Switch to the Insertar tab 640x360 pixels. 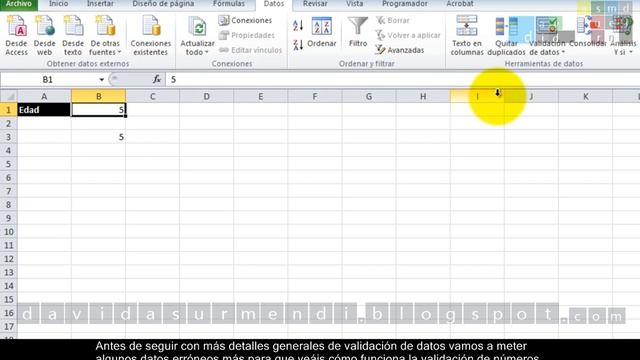tap(100, 4)
